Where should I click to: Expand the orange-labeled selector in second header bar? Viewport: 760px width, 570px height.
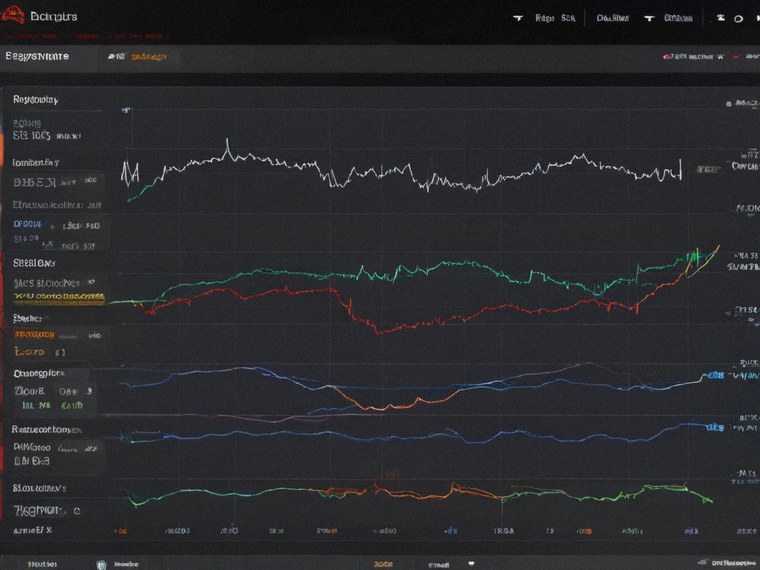click(149, 57)
